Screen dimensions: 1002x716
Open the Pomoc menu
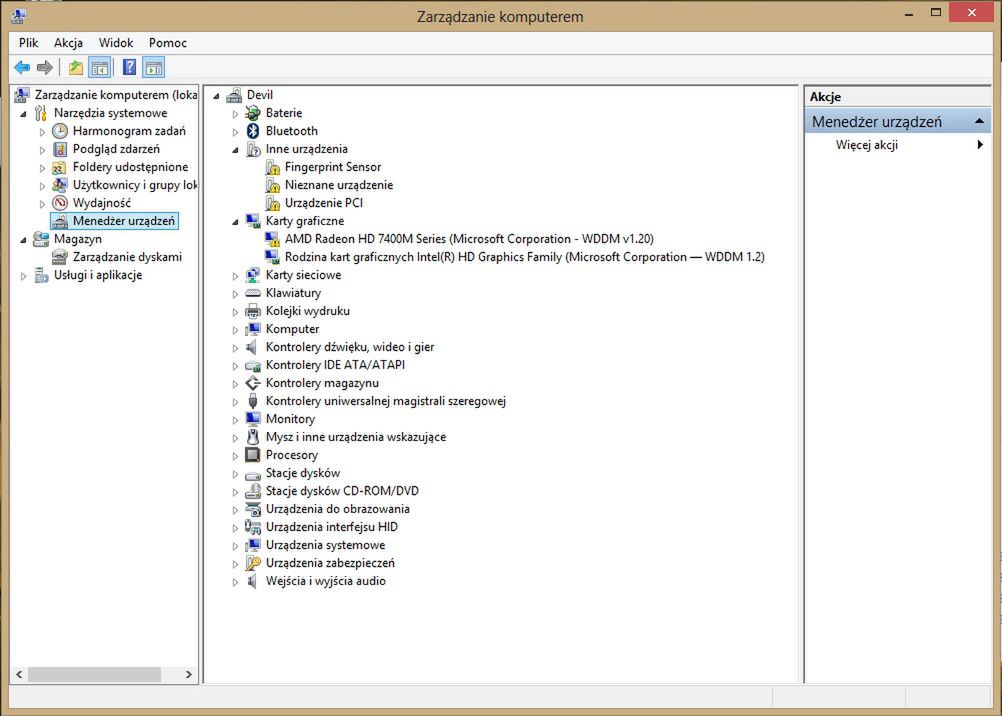tap(167, 43)
